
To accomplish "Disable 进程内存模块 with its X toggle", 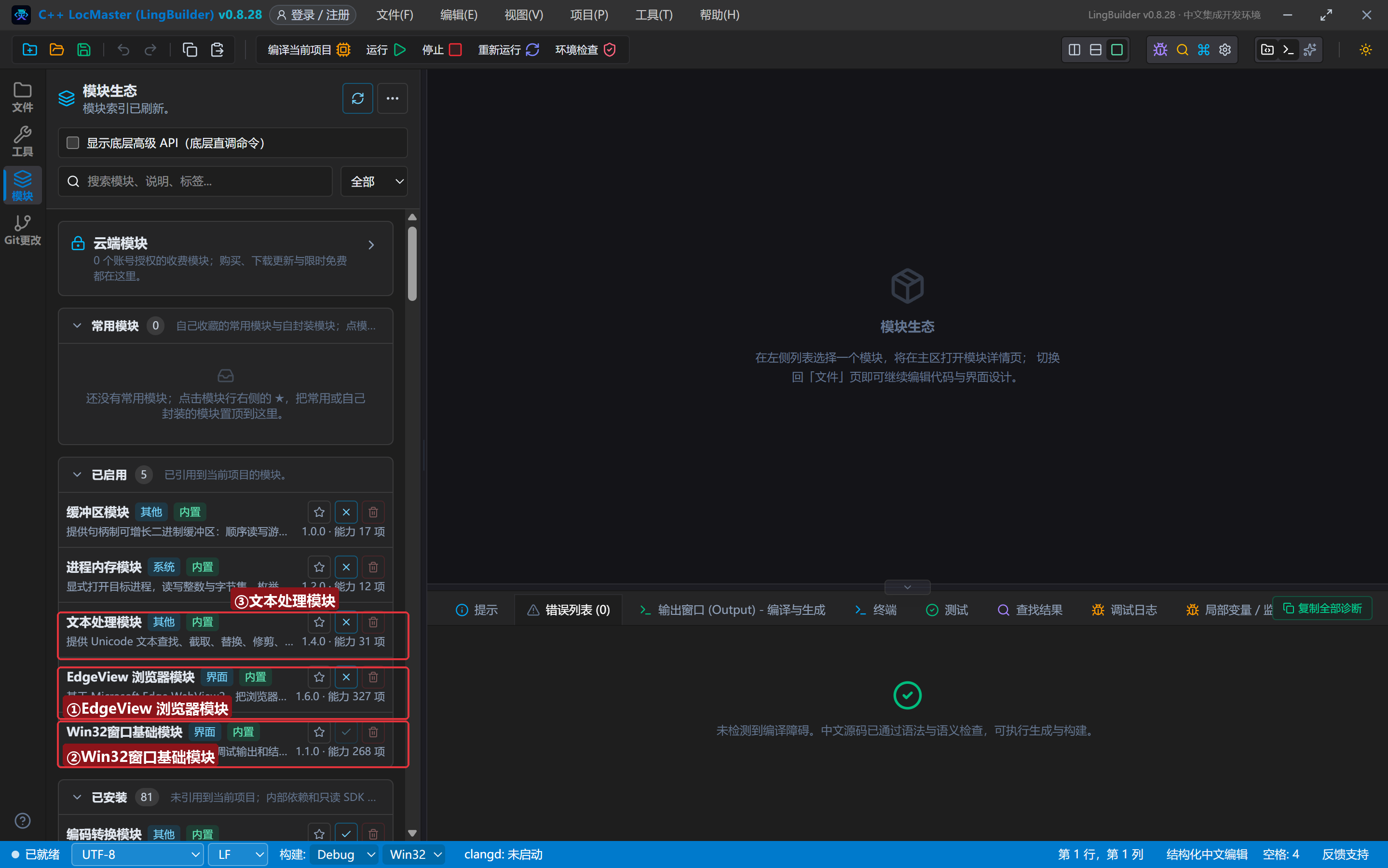I will 346,567.
